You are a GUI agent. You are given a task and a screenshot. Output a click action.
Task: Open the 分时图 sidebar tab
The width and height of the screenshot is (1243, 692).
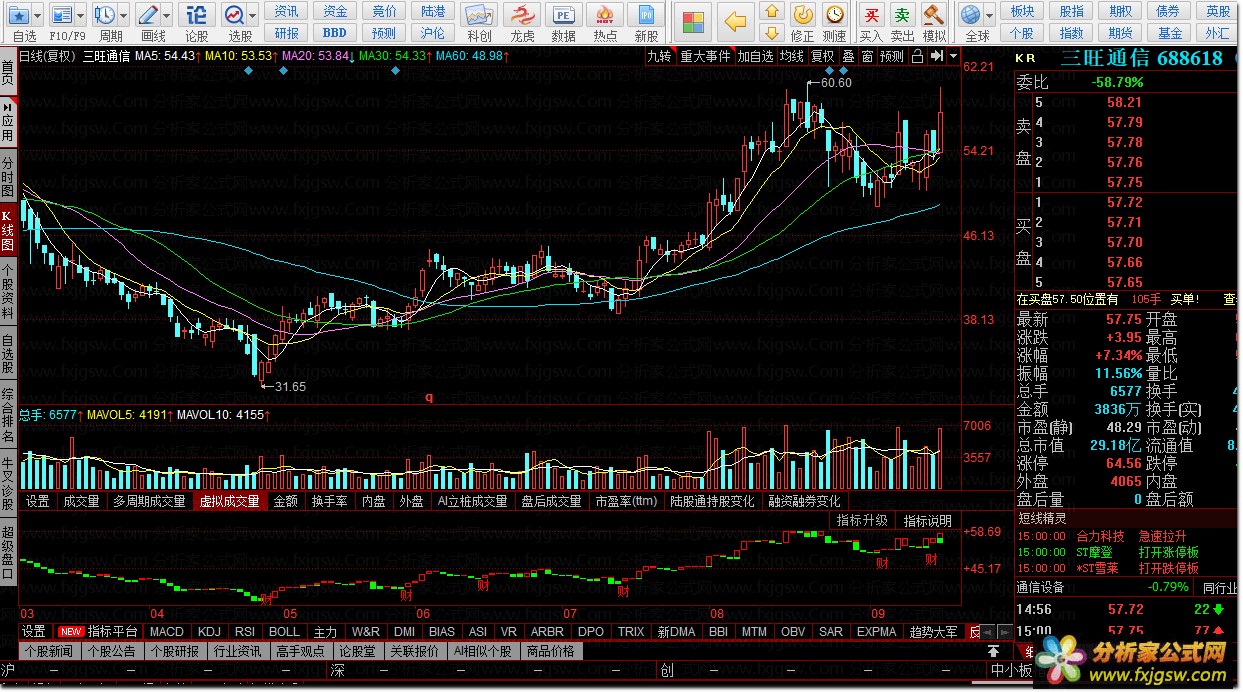point(8,176)
